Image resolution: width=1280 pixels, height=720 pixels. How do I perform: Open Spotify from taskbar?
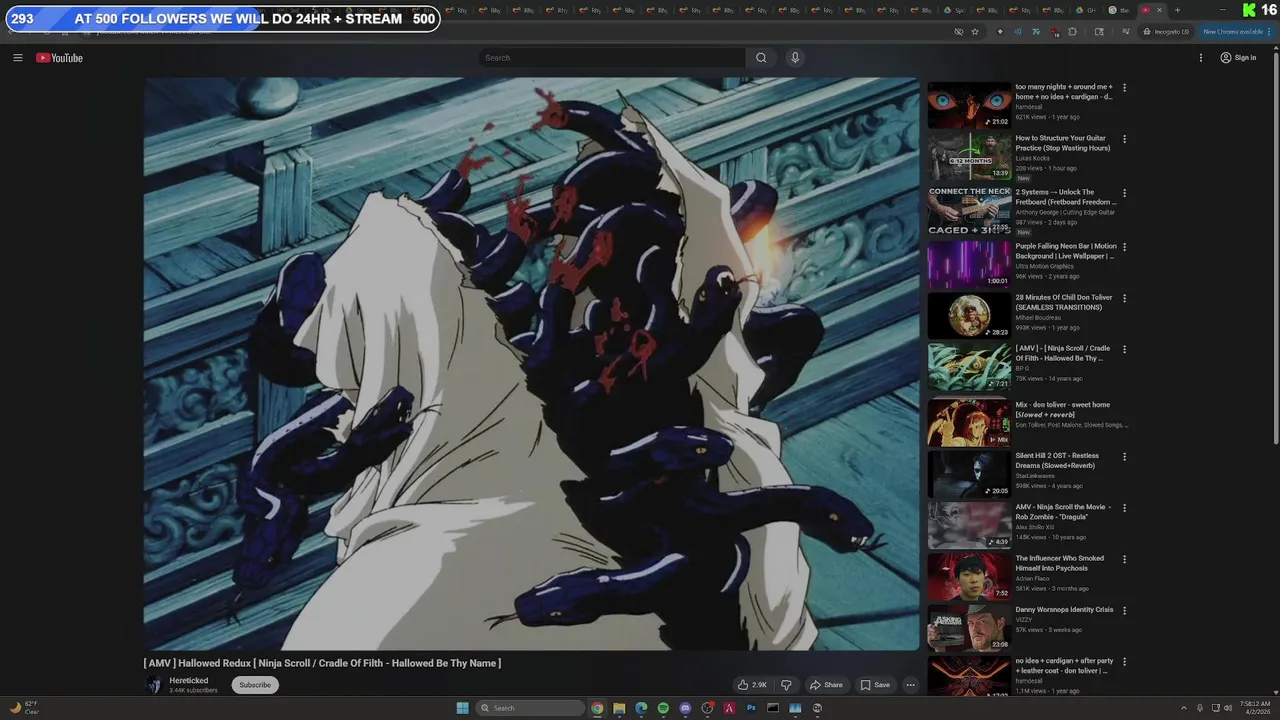pos(663,708)
